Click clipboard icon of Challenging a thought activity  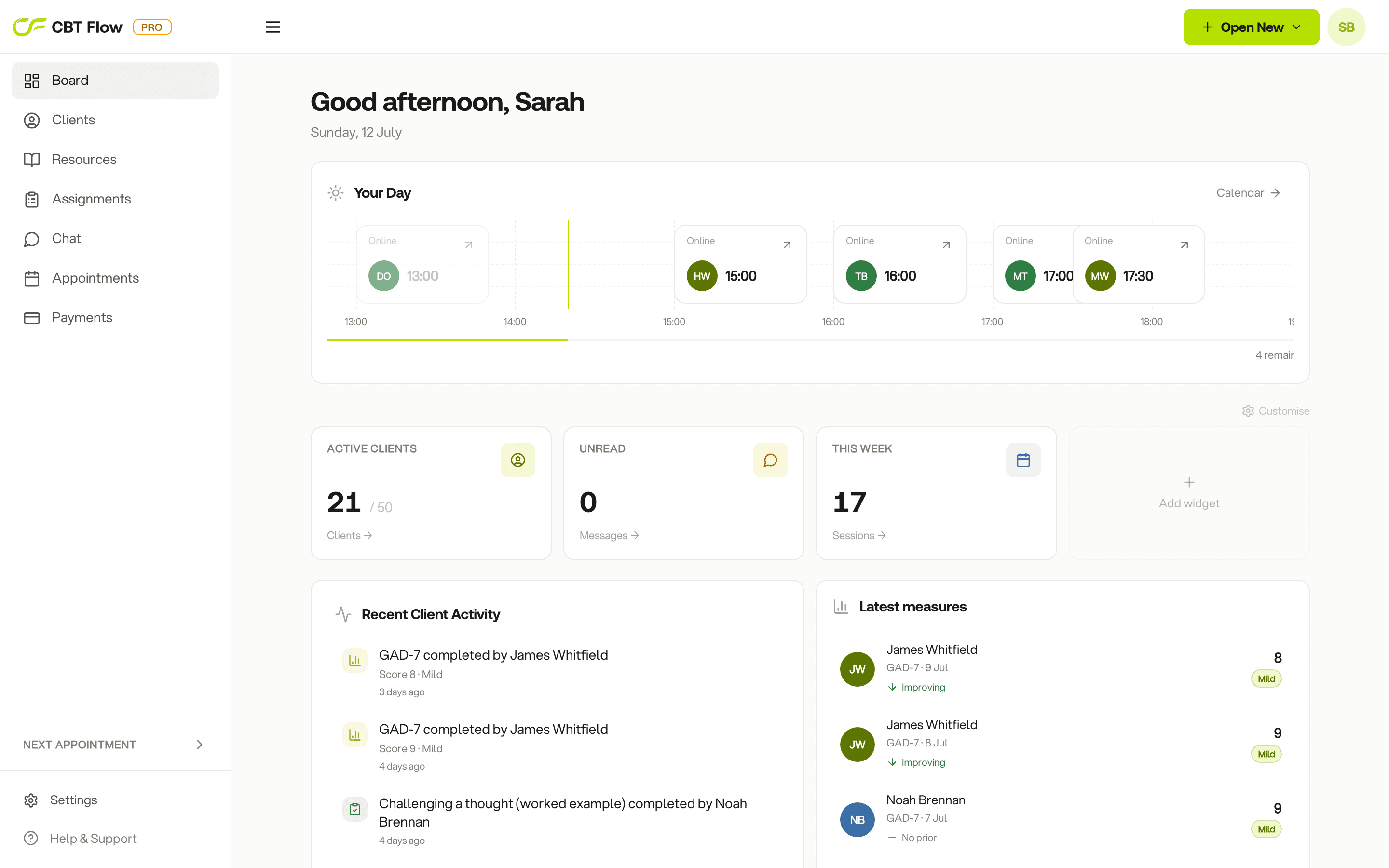tap(354, 809)
